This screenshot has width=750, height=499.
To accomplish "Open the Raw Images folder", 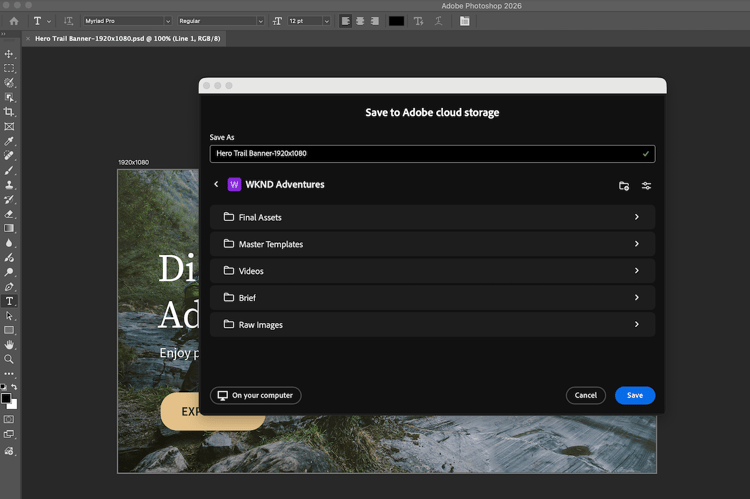I will pos(432,324).
